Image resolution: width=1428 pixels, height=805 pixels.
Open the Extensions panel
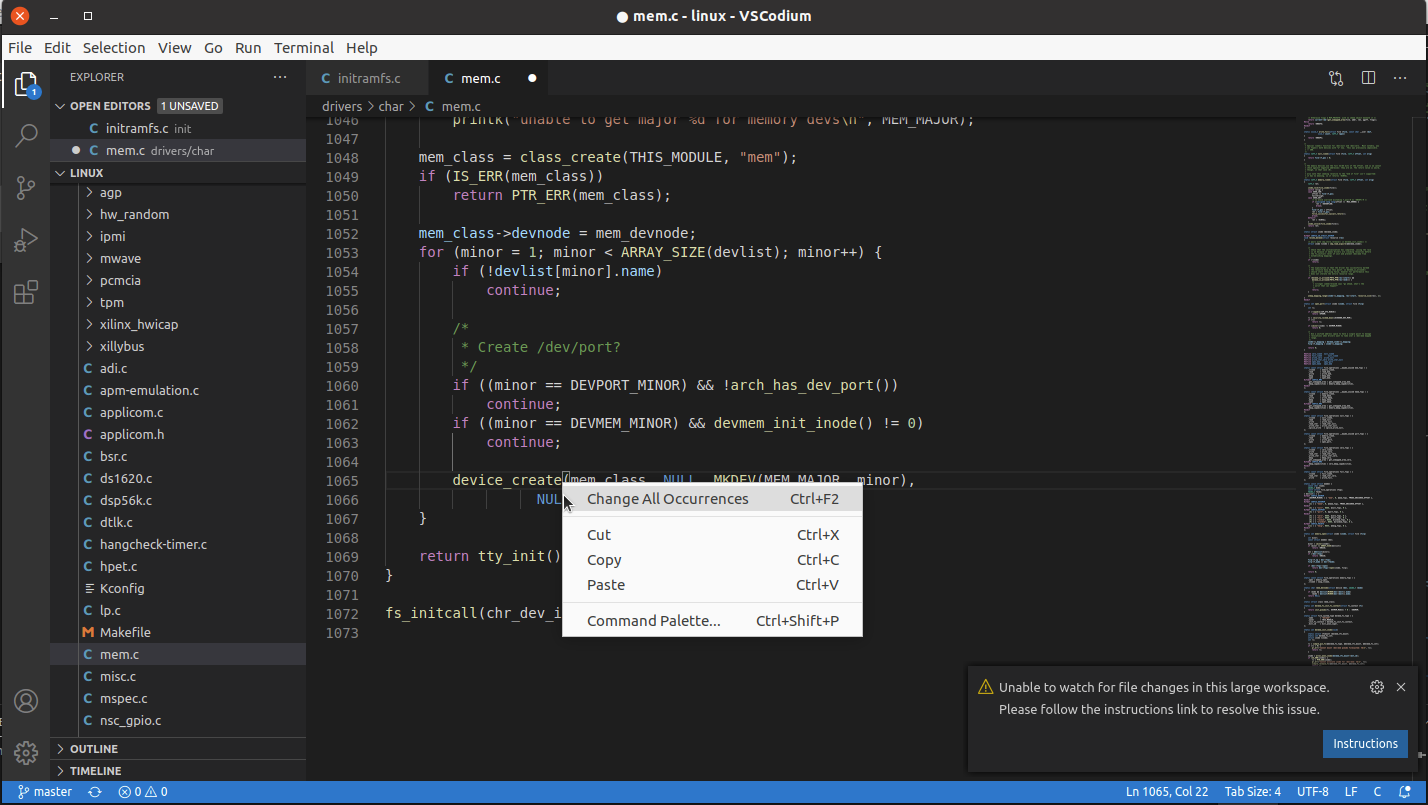tap(25, 292)
